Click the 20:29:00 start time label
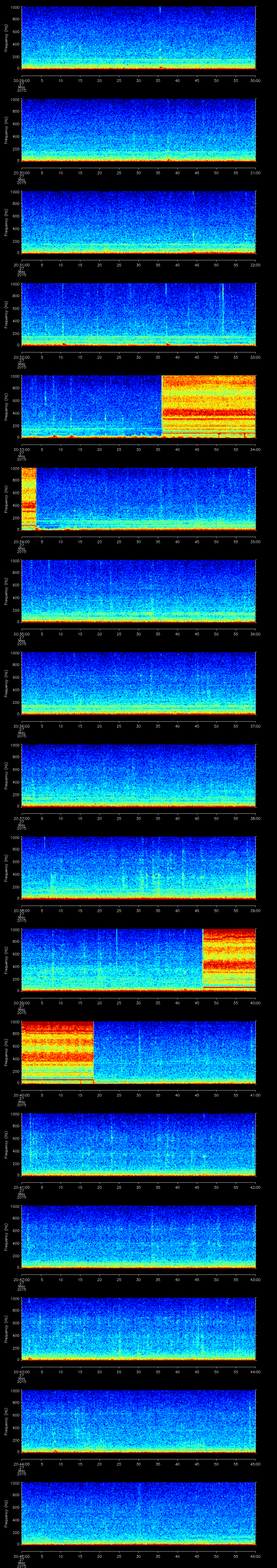 point(21,80)
